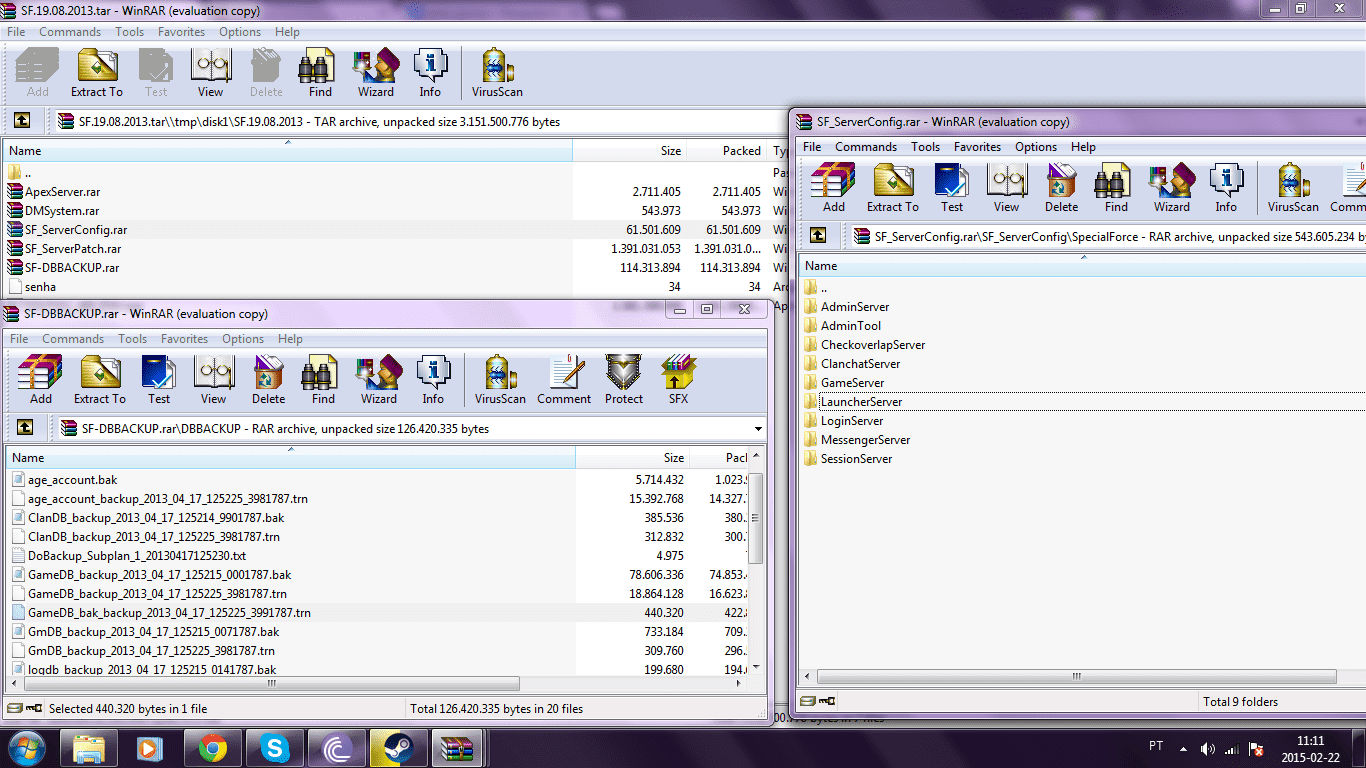Select the AdminServer folder
The image size is (1366, 768).
coord(855,307)
